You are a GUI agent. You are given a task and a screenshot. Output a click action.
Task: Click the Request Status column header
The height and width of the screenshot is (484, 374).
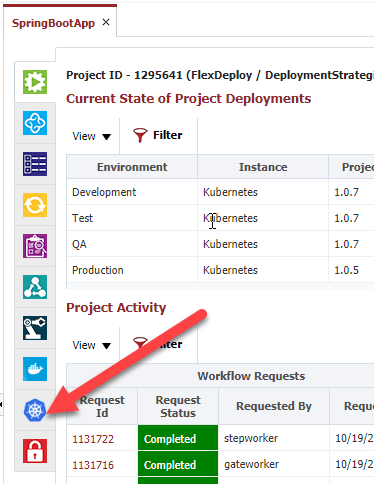point(178,406)
